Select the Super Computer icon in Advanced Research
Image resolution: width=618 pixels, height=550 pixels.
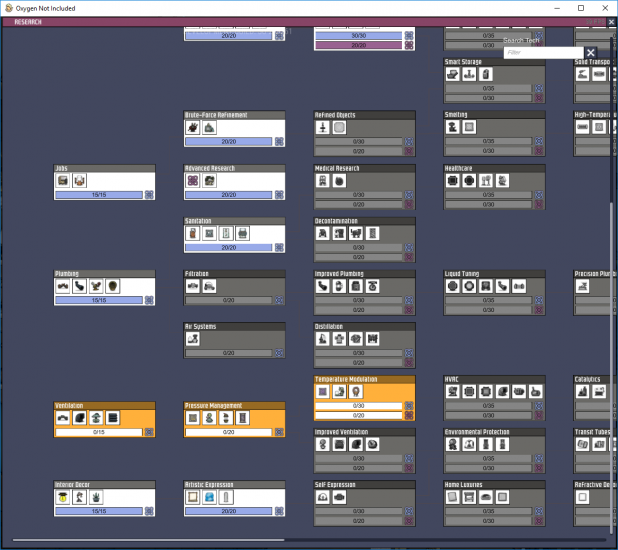click(x=209, y=181)
